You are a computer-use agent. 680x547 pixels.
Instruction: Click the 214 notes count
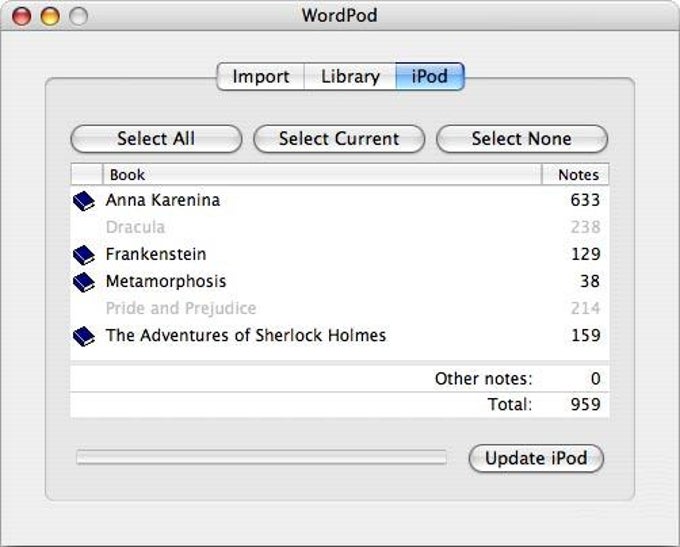(585, 308)
